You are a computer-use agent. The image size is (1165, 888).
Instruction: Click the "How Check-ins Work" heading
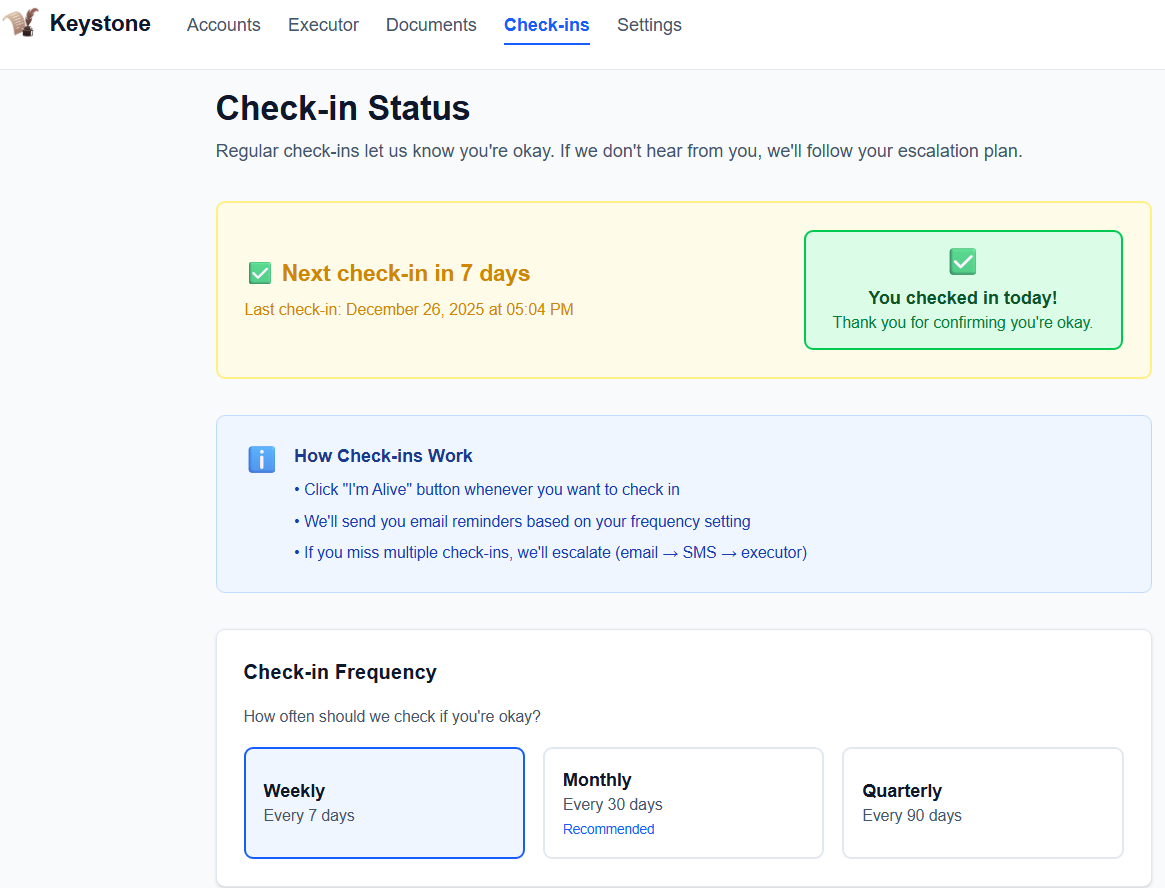tap(384, 455)
